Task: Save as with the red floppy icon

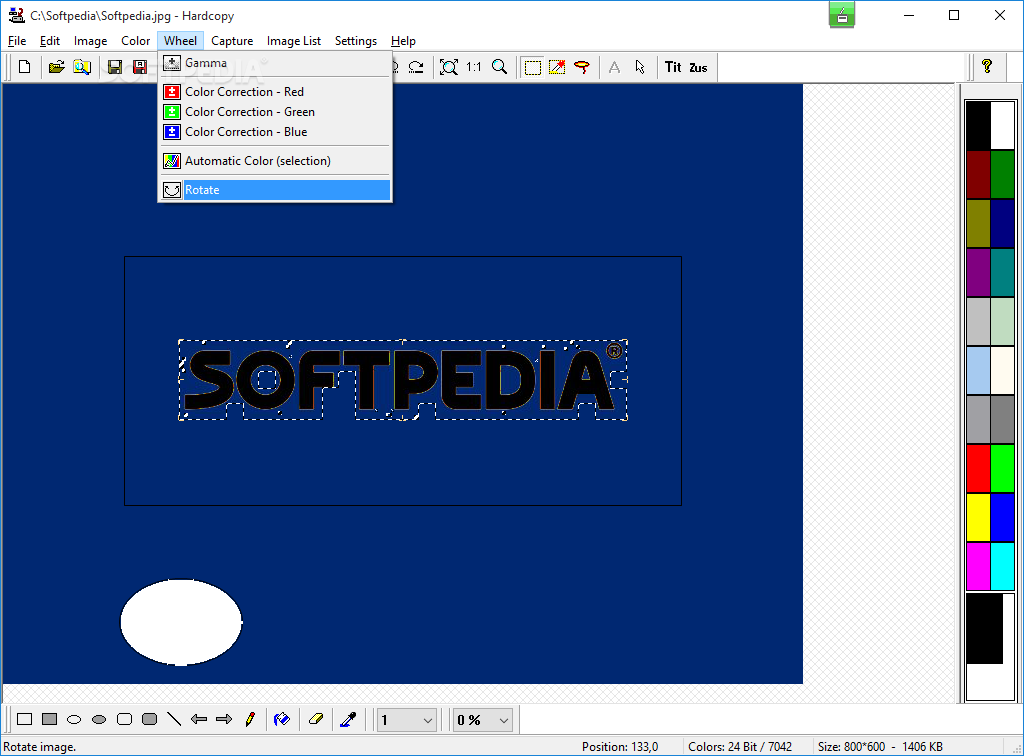Action: [x=140, y=67]
